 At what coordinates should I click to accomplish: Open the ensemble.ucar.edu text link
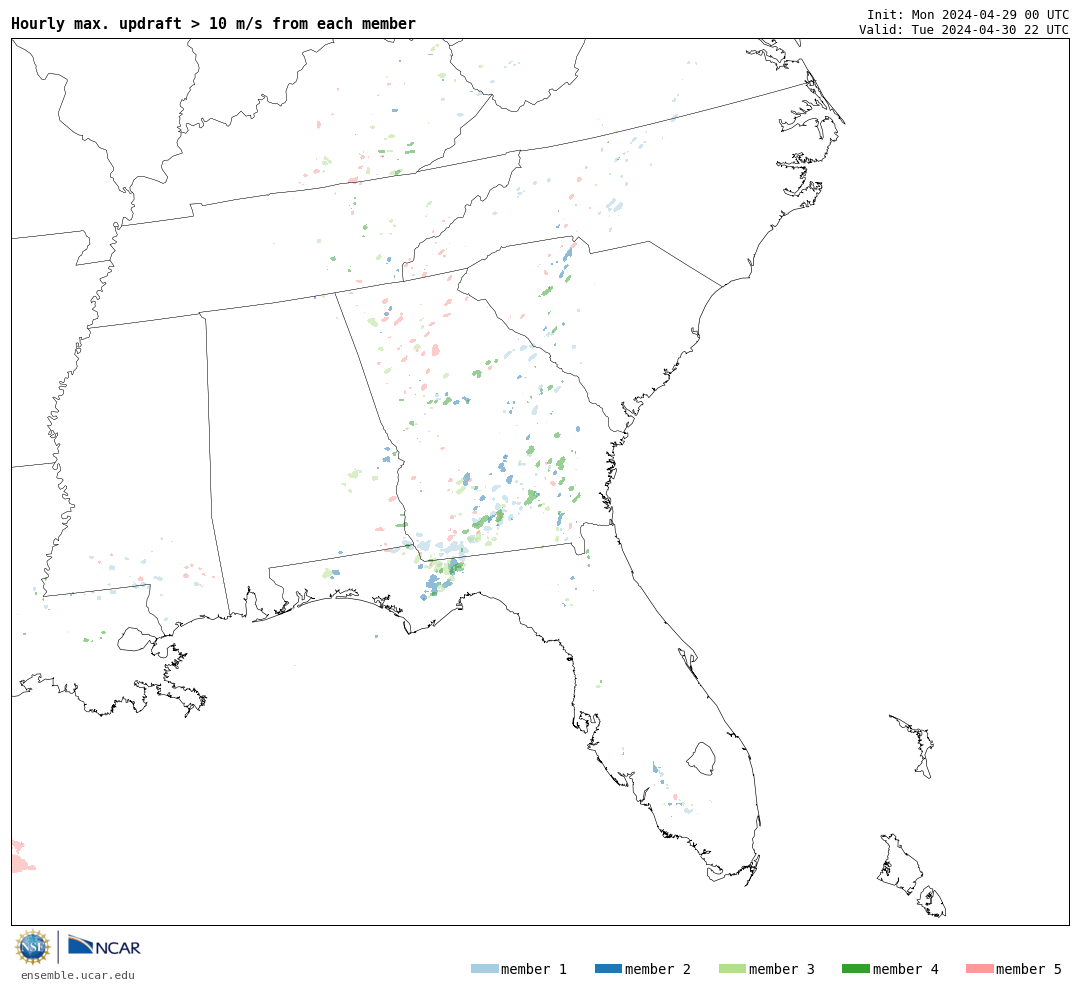click(78, 975)
